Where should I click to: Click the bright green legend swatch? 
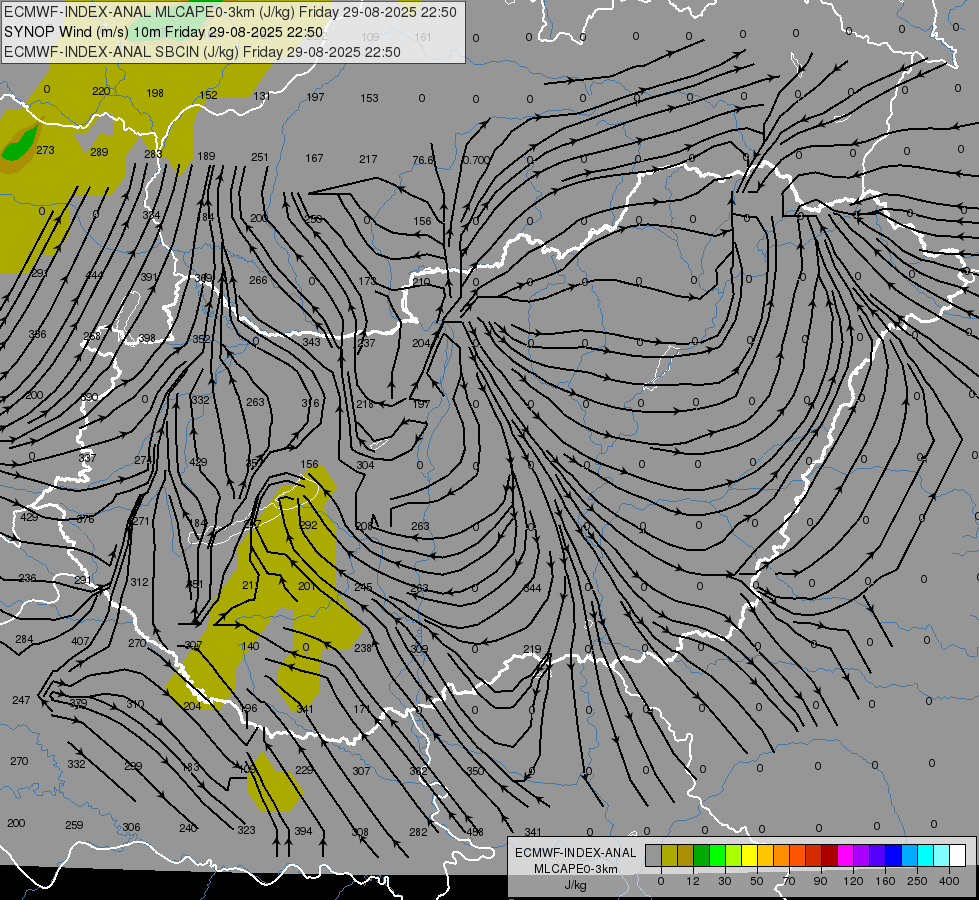pos(717,856)
